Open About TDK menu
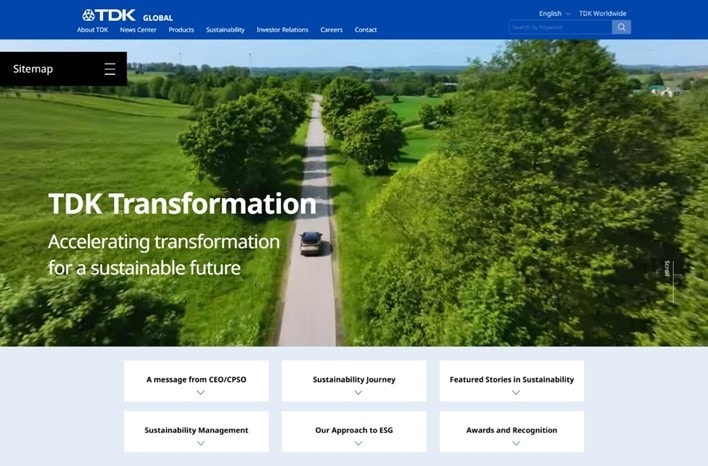 93,30
